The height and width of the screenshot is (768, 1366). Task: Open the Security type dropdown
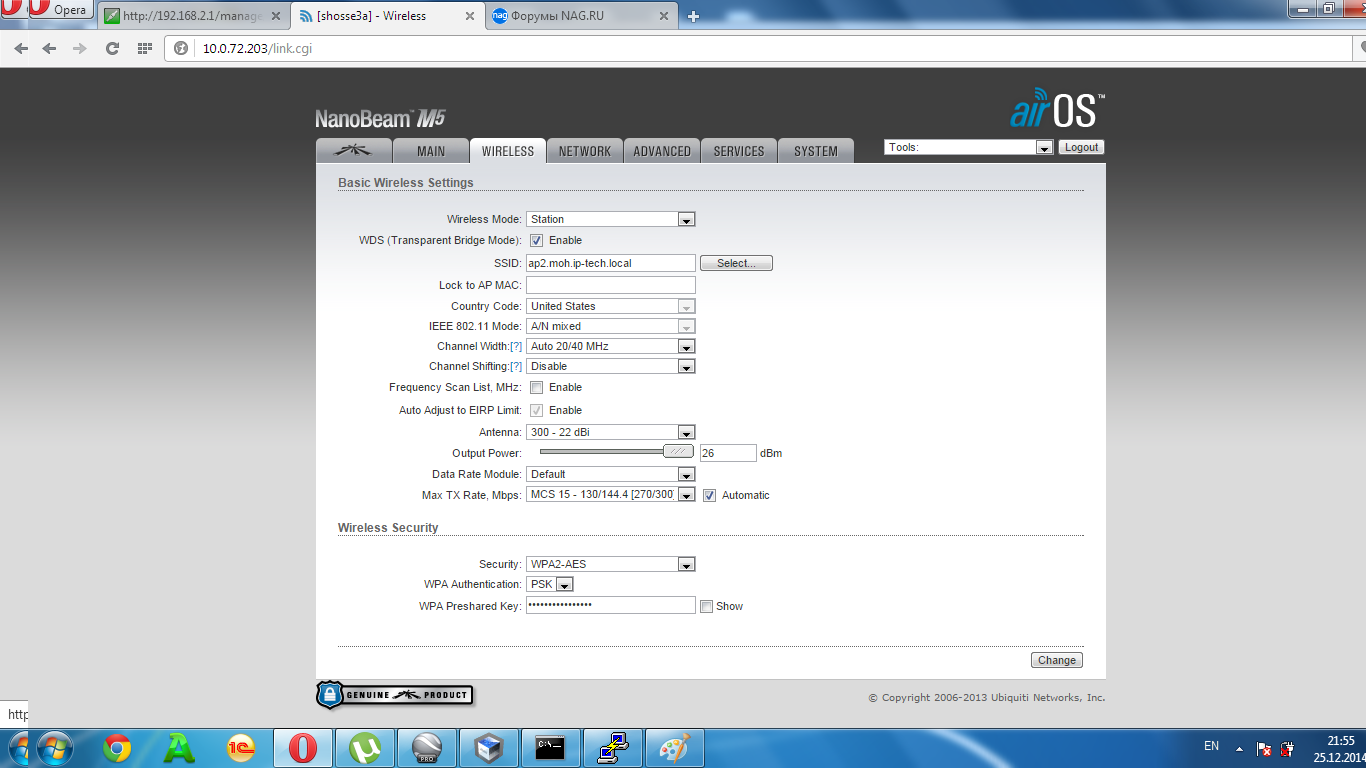click(x=611, y=564)
